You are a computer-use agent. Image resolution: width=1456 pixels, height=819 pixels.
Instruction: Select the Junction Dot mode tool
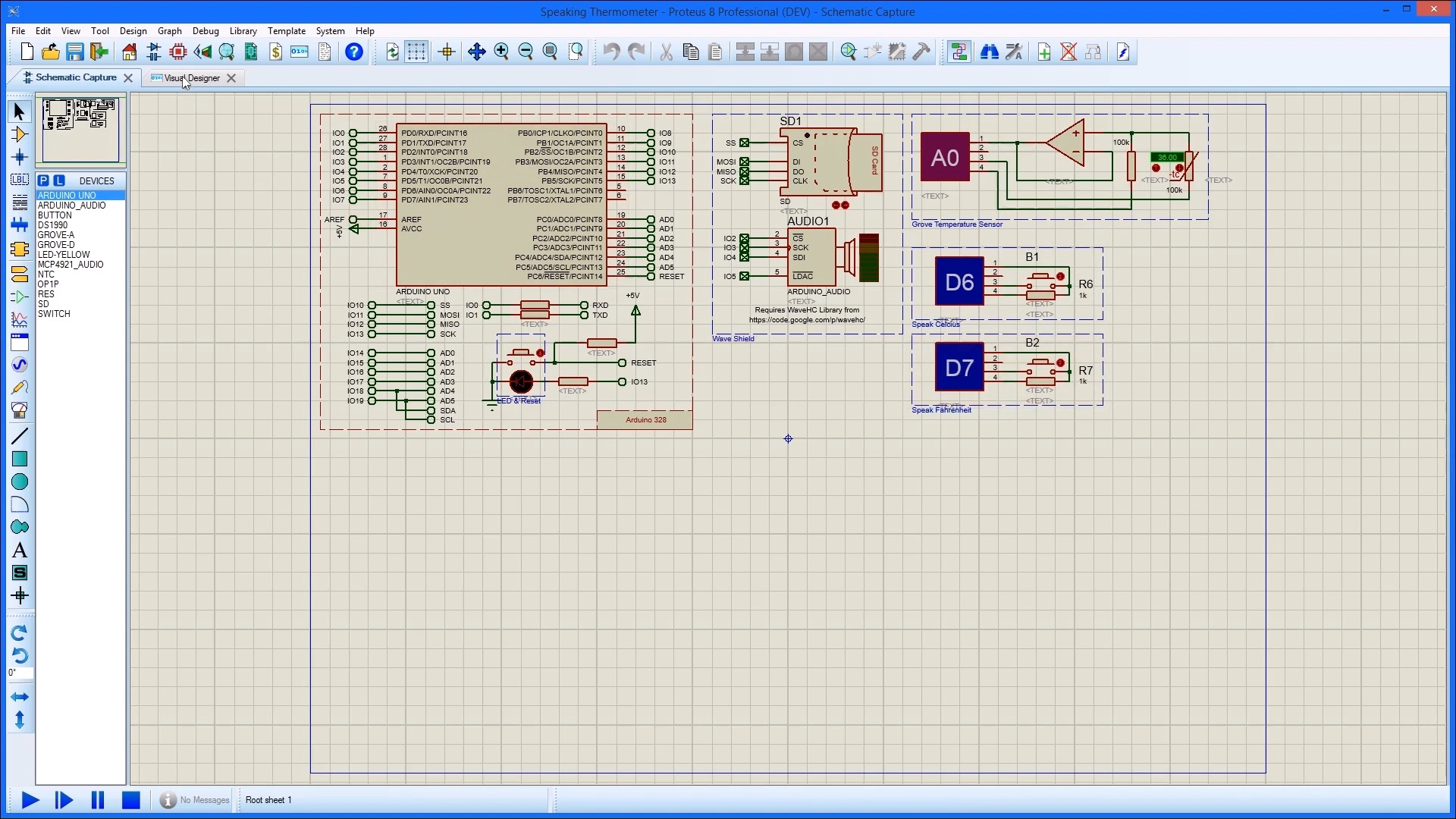tap(20, 158)
